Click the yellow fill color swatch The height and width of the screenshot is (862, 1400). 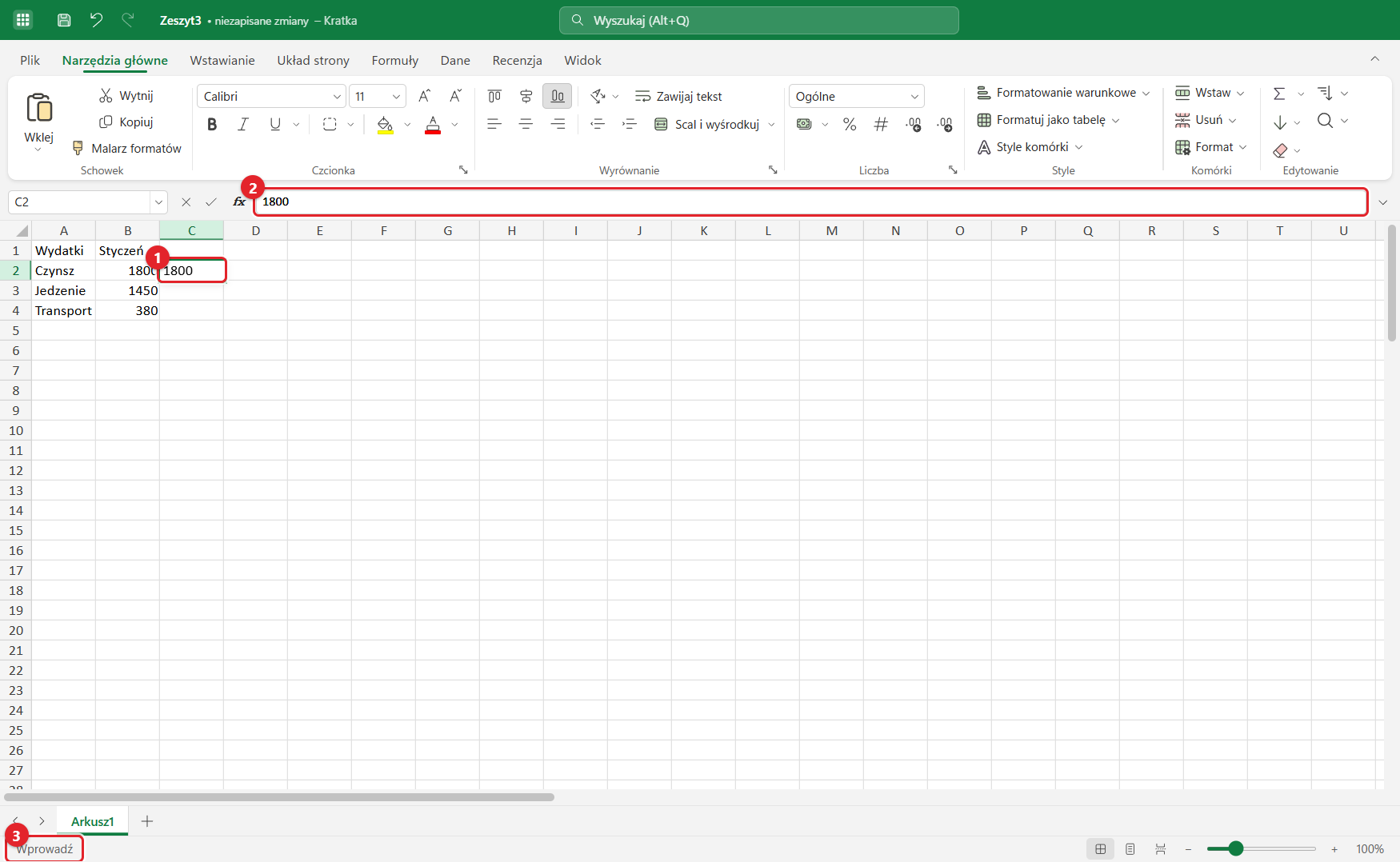385,125
